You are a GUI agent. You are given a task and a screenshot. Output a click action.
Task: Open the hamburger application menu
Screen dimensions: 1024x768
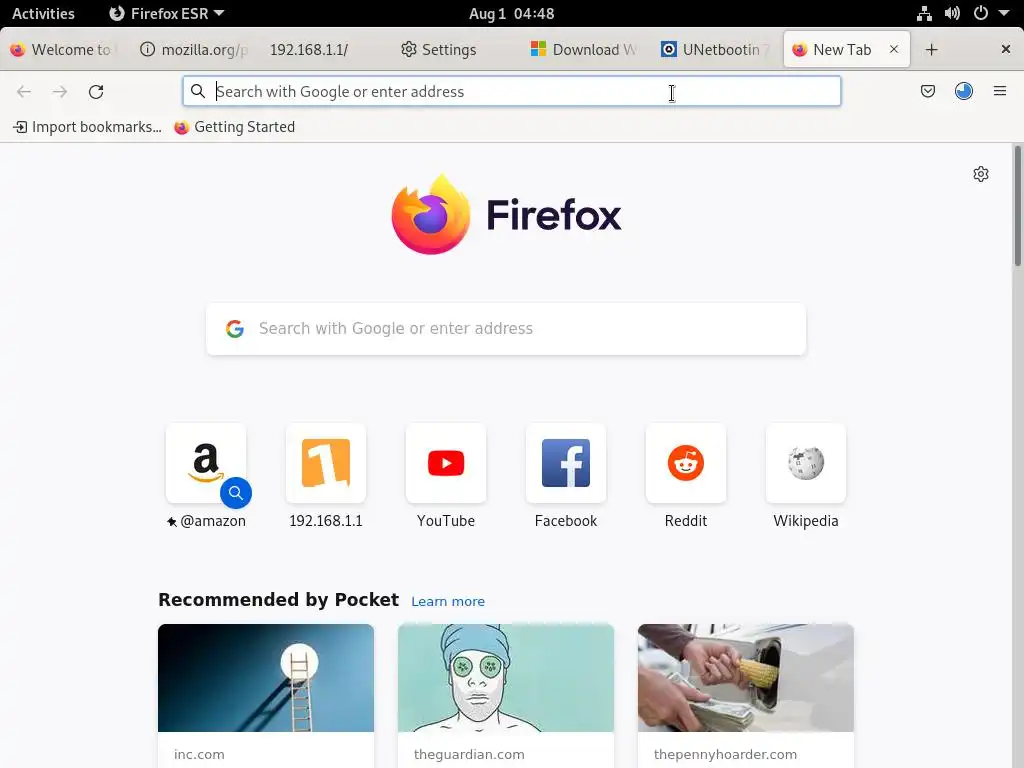[999, 91]
